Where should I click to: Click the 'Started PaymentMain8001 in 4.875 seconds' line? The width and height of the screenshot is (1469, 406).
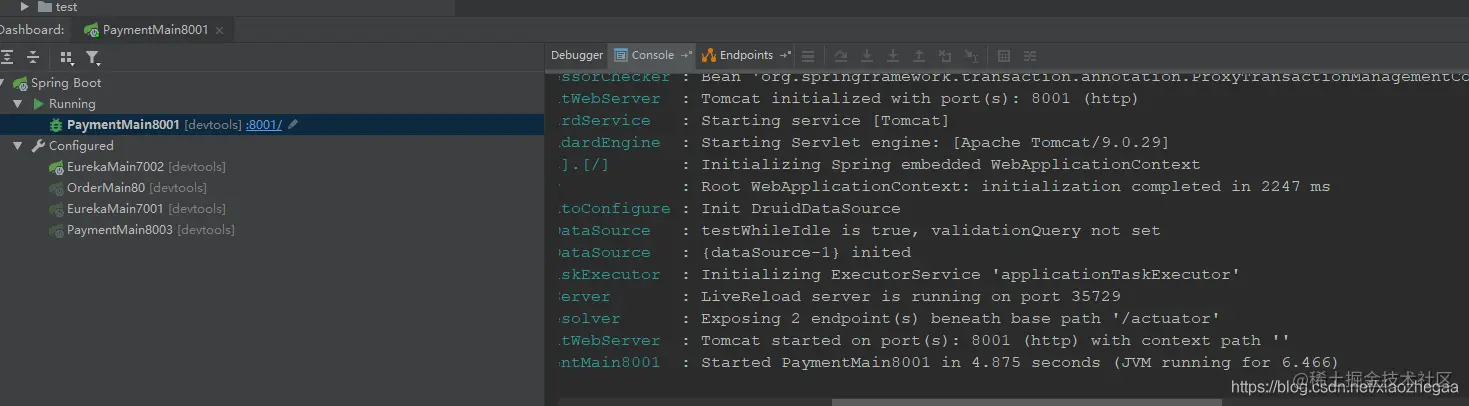tap(1019, 363)
